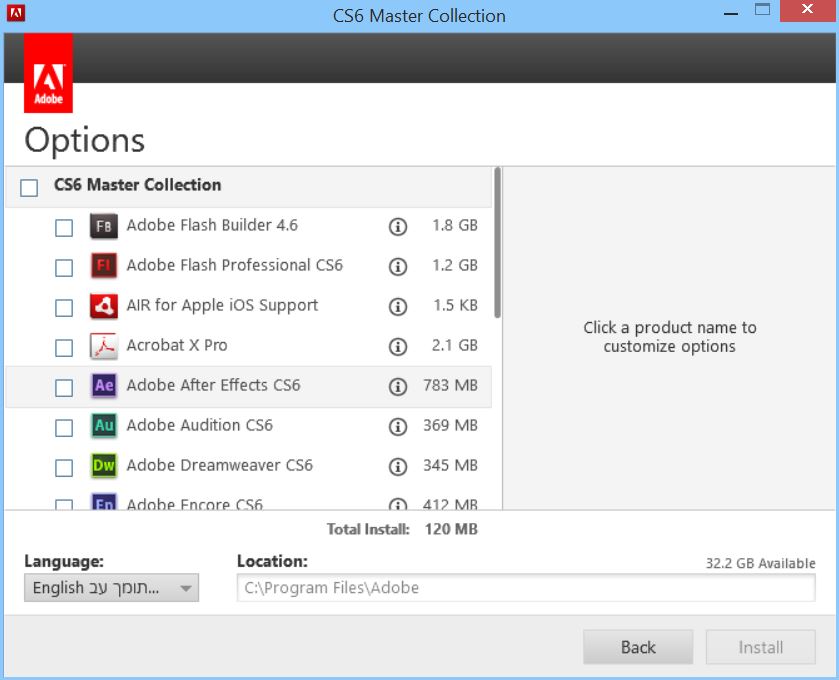Minimize the CS6 Master Collection window
The image size is (839, 680).
(x=731, y=12)
